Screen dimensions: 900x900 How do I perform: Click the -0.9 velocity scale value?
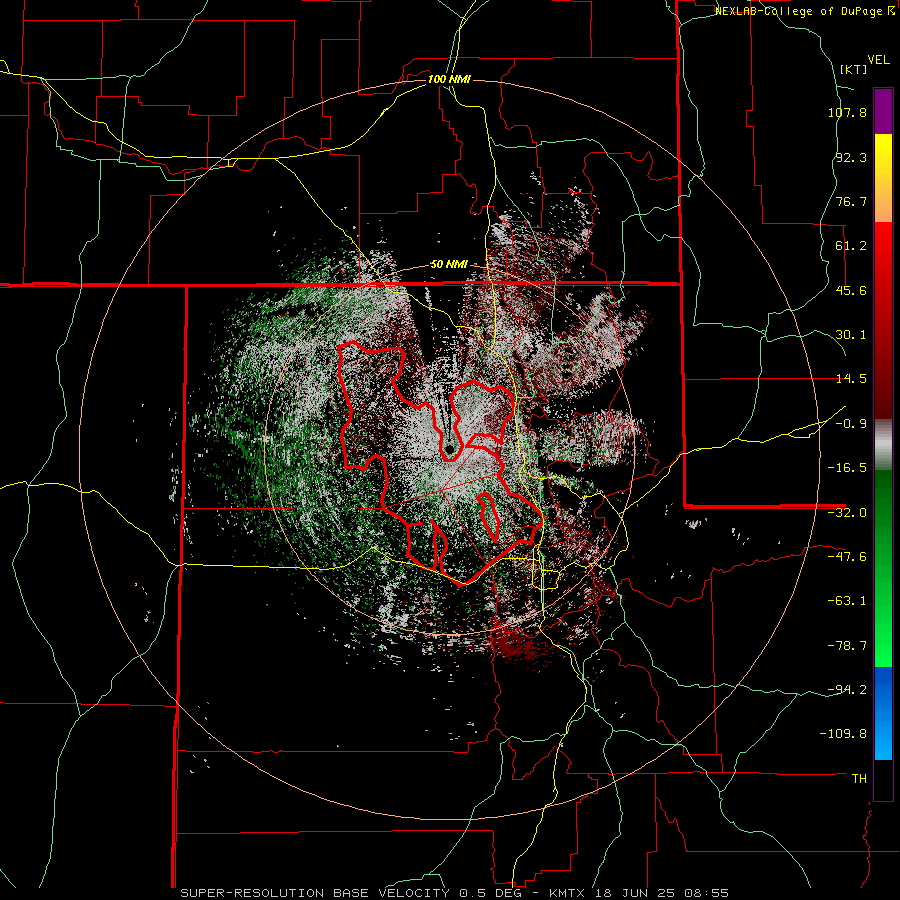click(x=851, y=424)
